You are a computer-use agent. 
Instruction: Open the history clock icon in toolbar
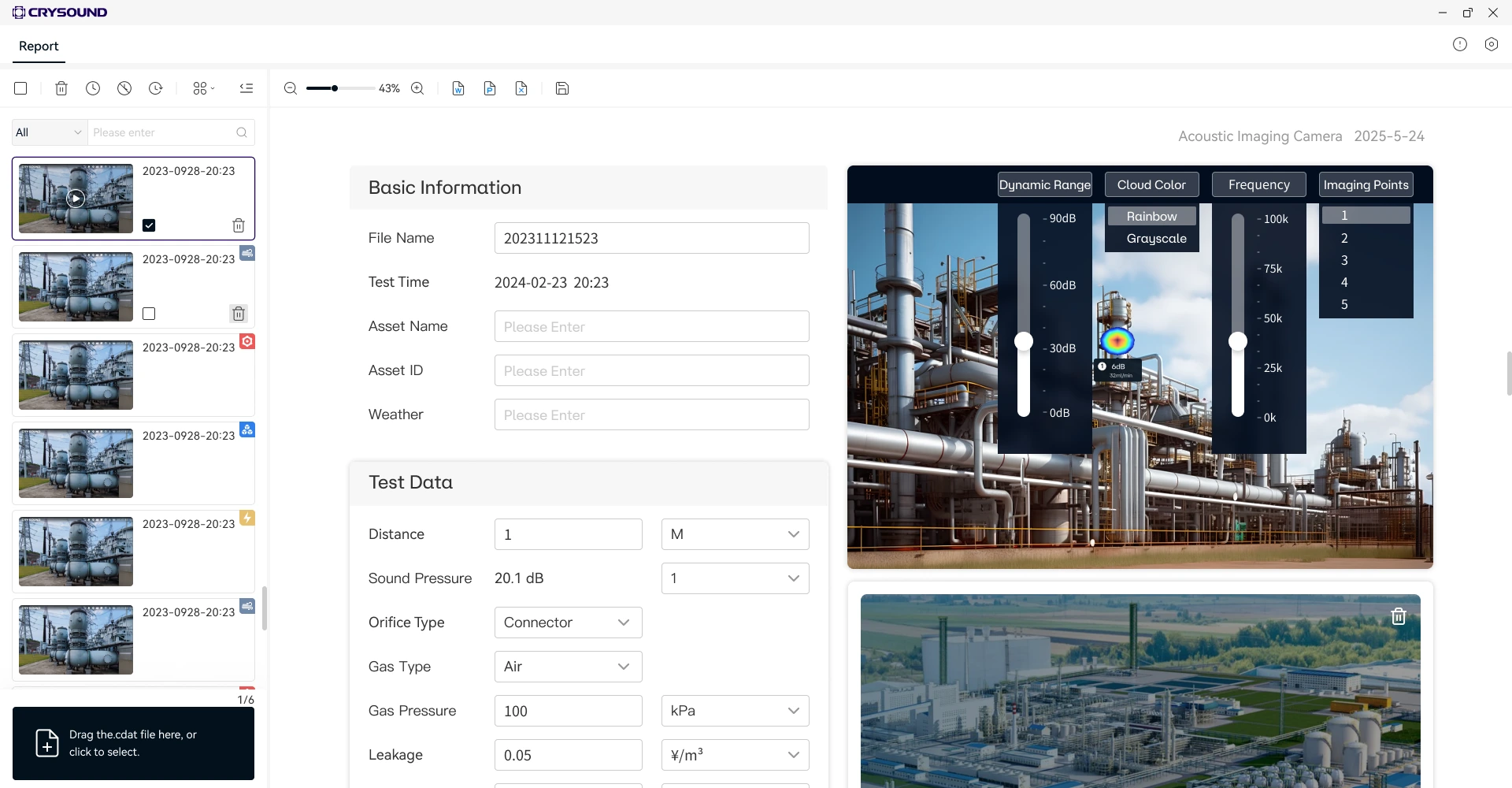[93, 88]
